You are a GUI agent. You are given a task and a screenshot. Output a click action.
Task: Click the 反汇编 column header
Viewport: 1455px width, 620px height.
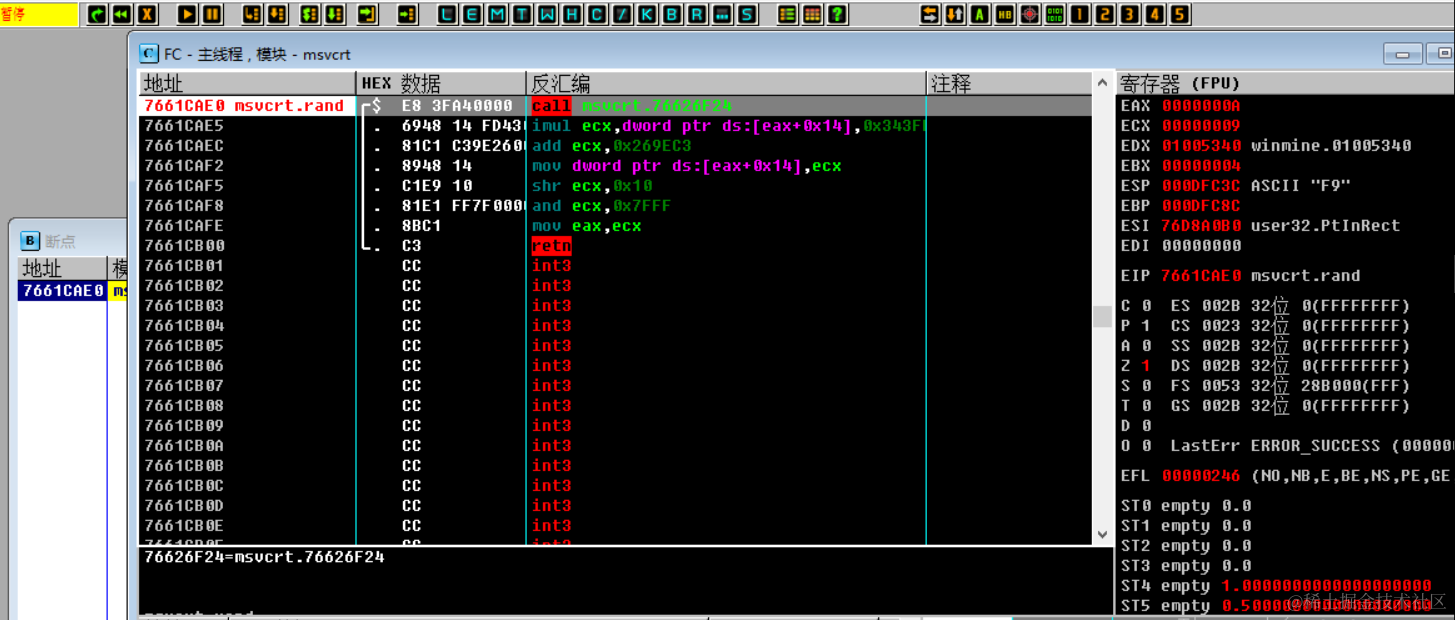tap(726, 83)
